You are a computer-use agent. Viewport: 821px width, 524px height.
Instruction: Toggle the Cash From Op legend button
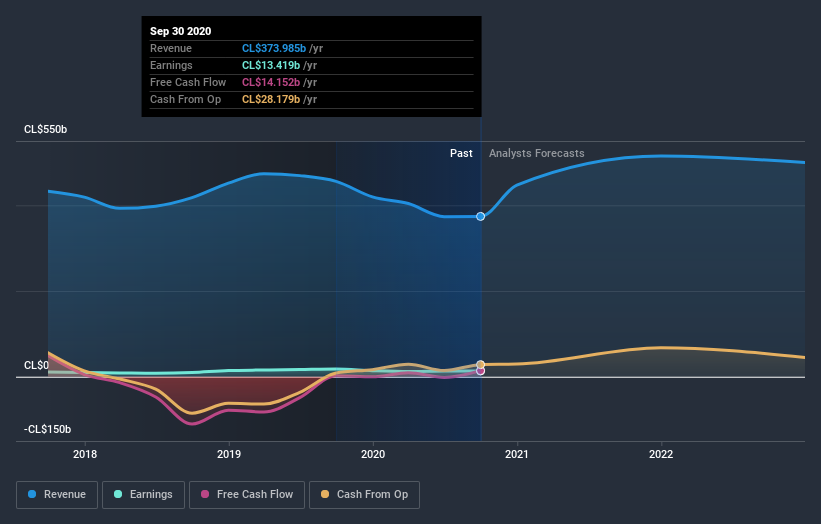(x=364, y=495)
